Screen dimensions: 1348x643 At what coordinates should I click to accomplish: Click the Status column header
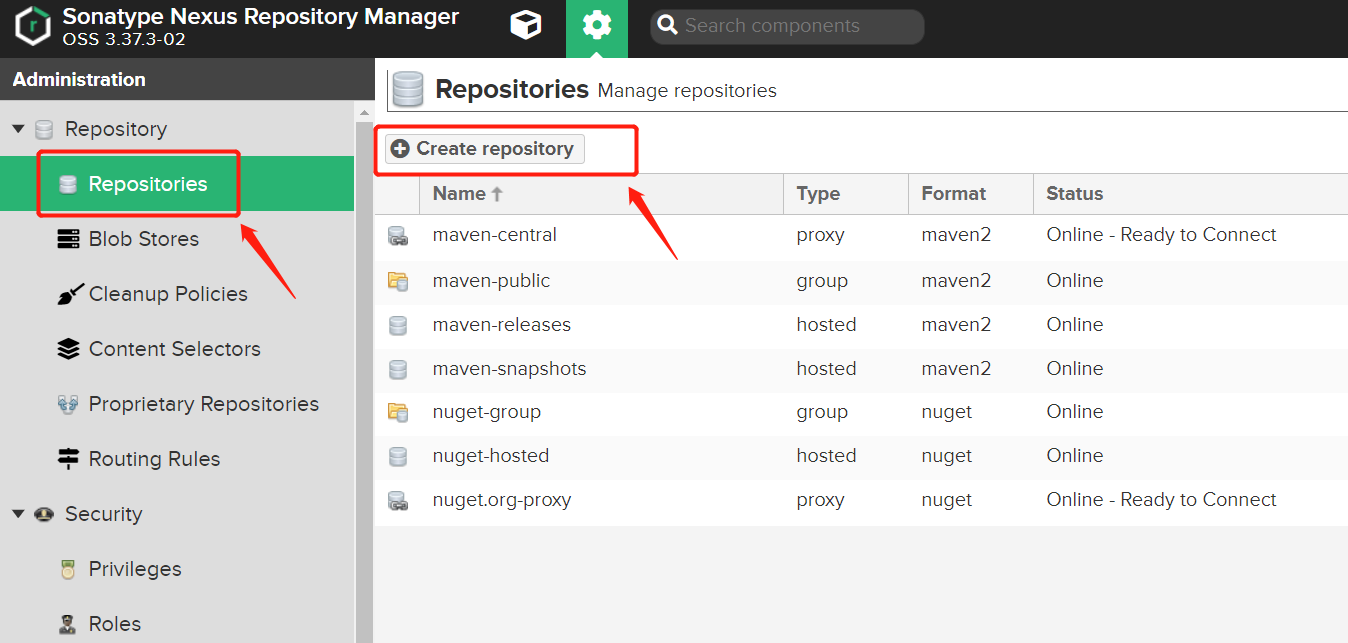point(1190,194)
